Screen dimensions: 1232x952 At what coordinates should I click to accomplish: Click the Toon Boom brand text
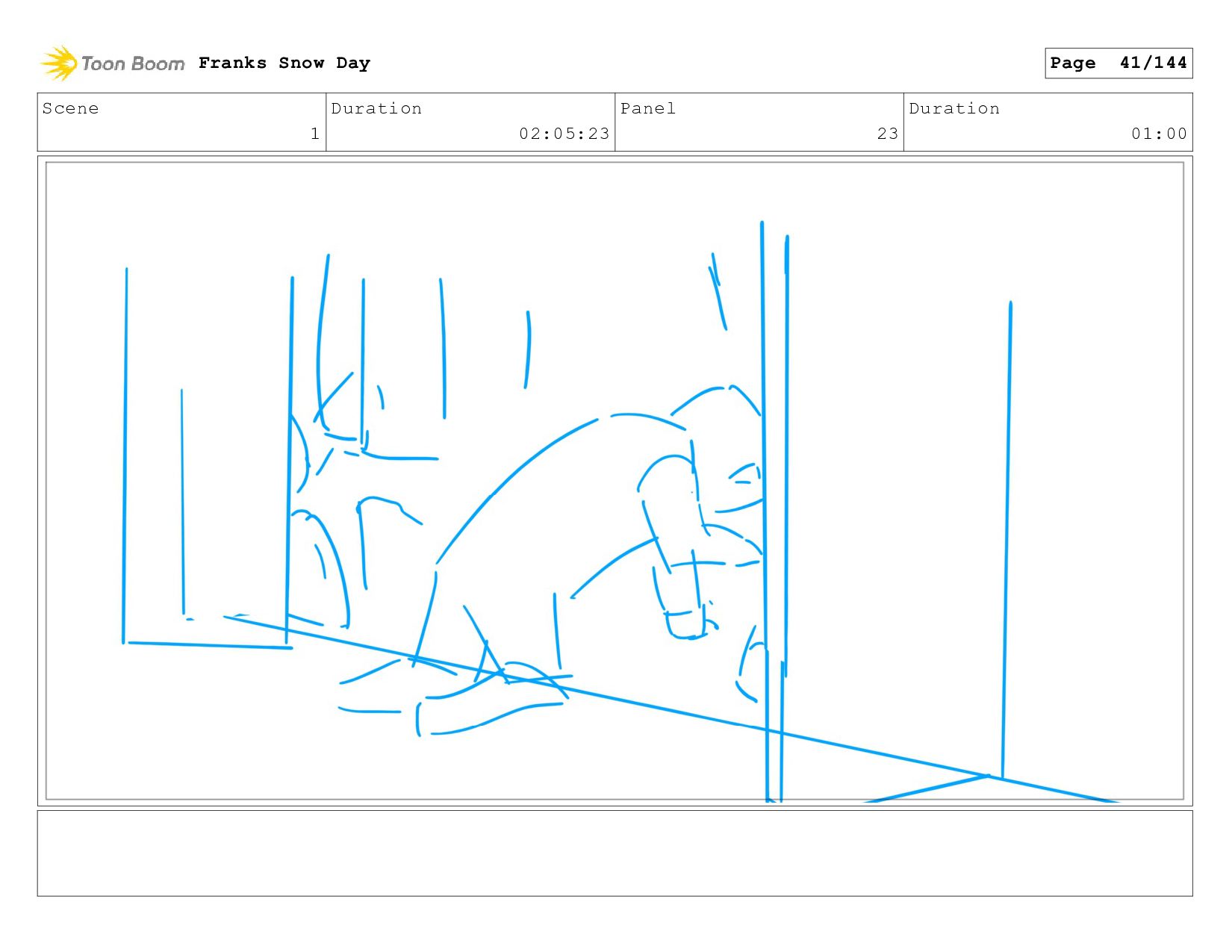tap(133, 63)
